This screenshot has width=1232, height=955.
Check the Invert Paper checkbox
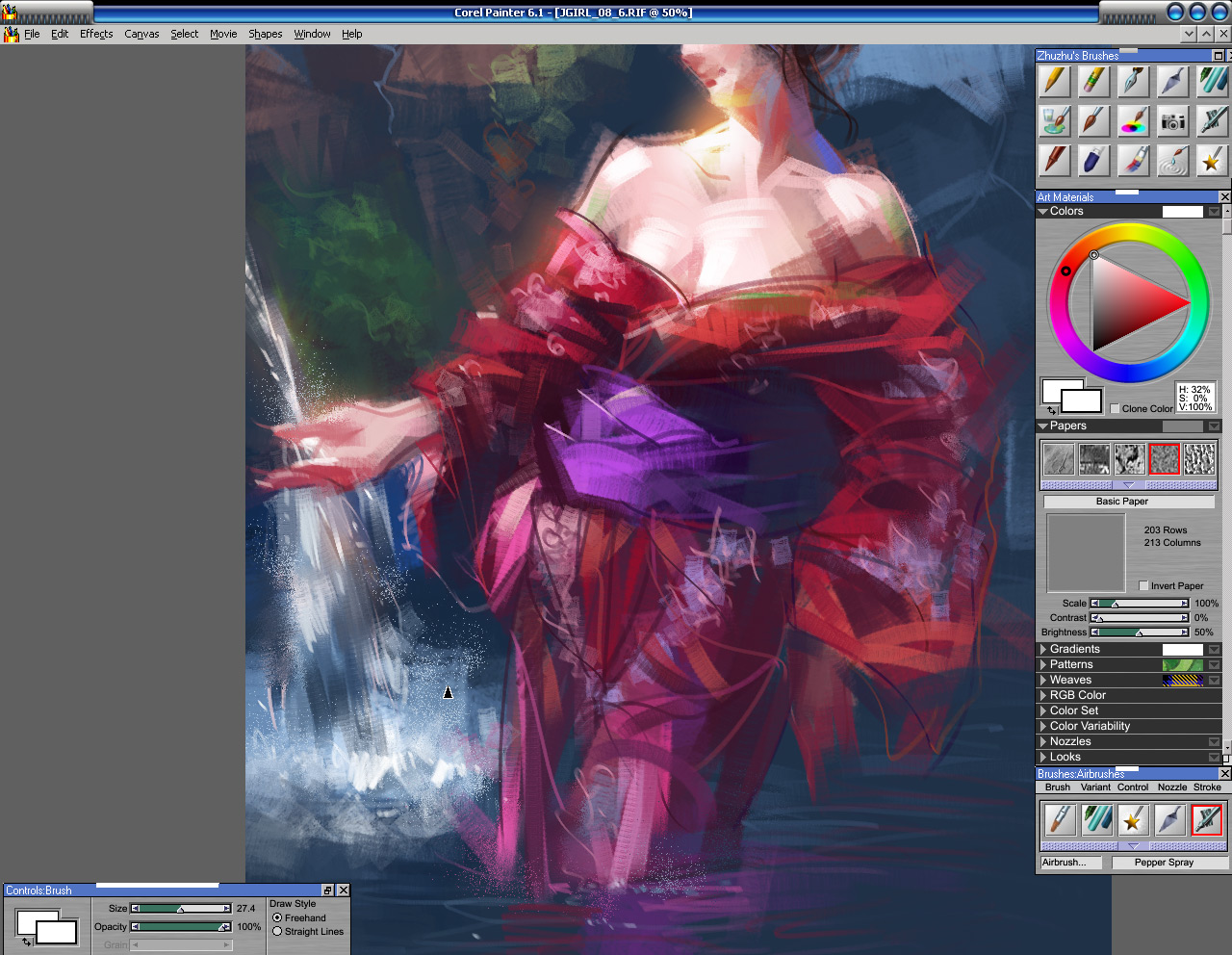1143,585
